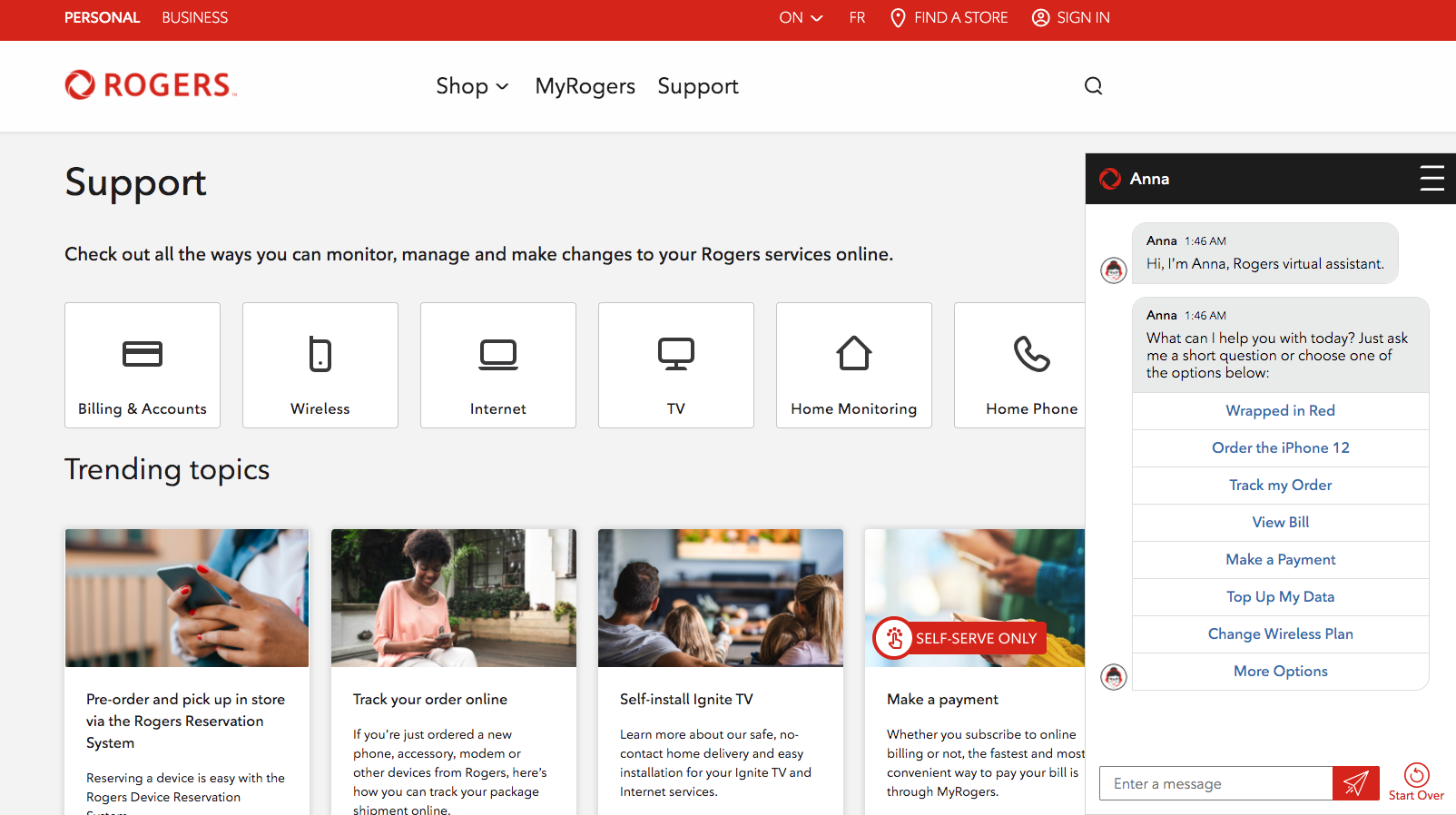Click the Start Over label
Screen dimensions: 1456x815
coord(1416,795)
